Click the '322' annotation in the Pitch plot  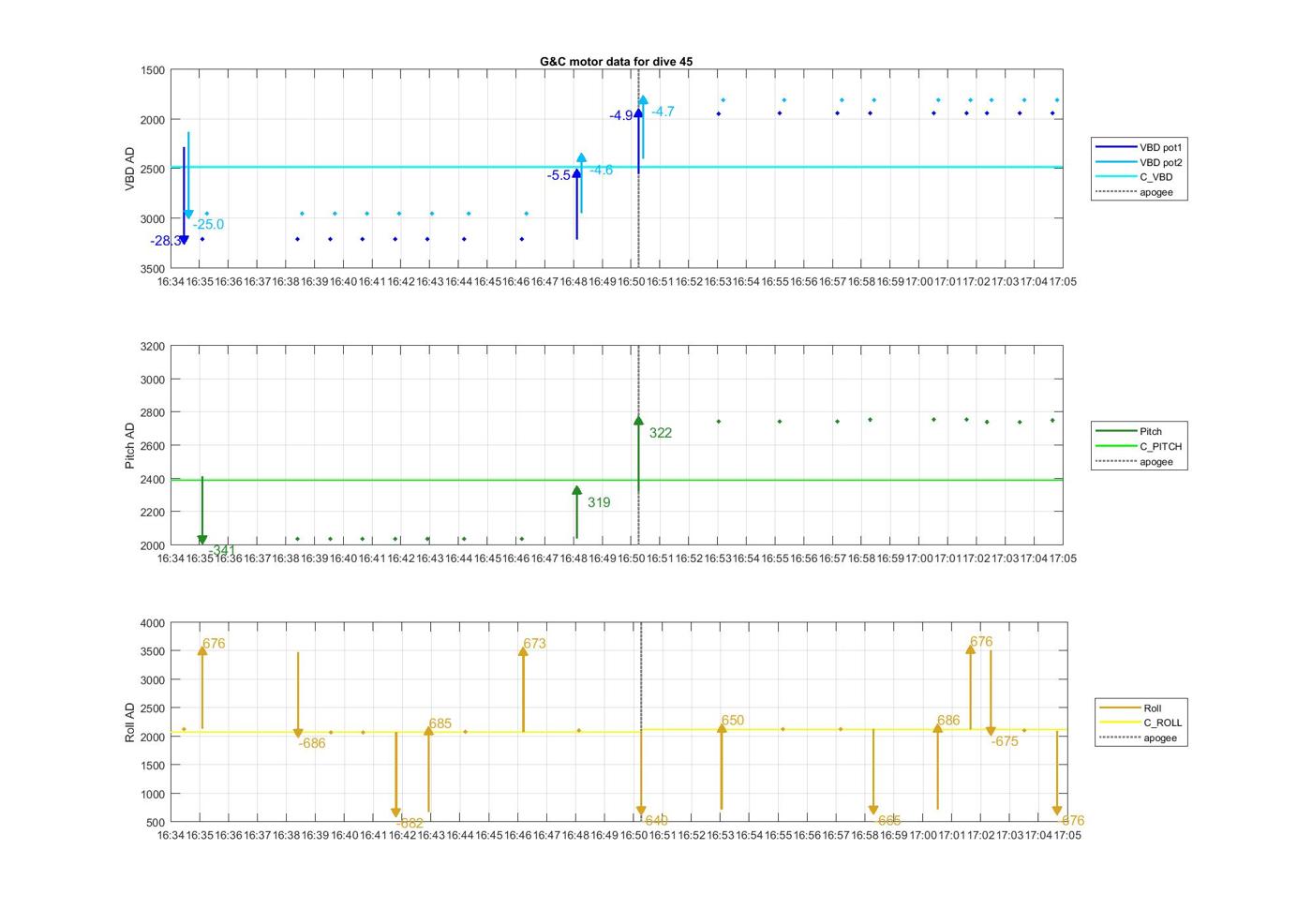[x=660, y=433]
